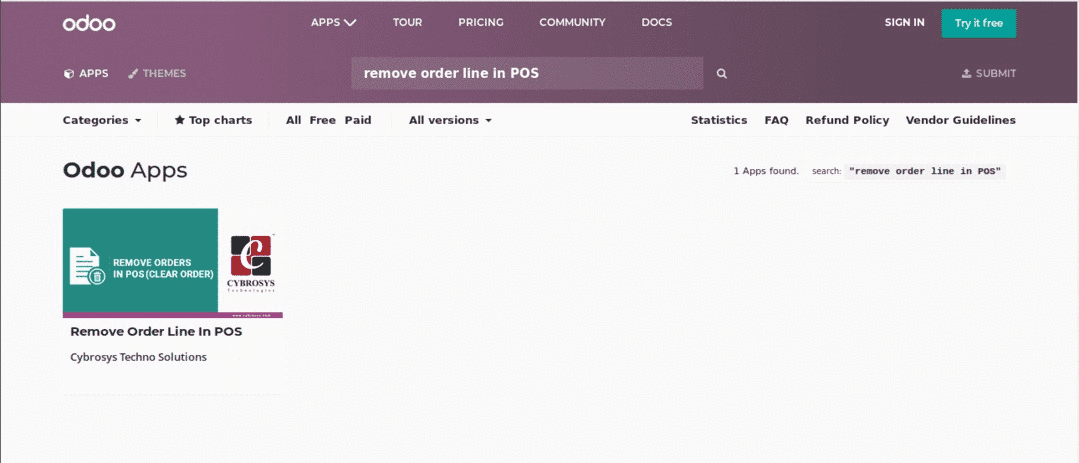
Task: Open the FAQ link
Action: coord(776,120)
